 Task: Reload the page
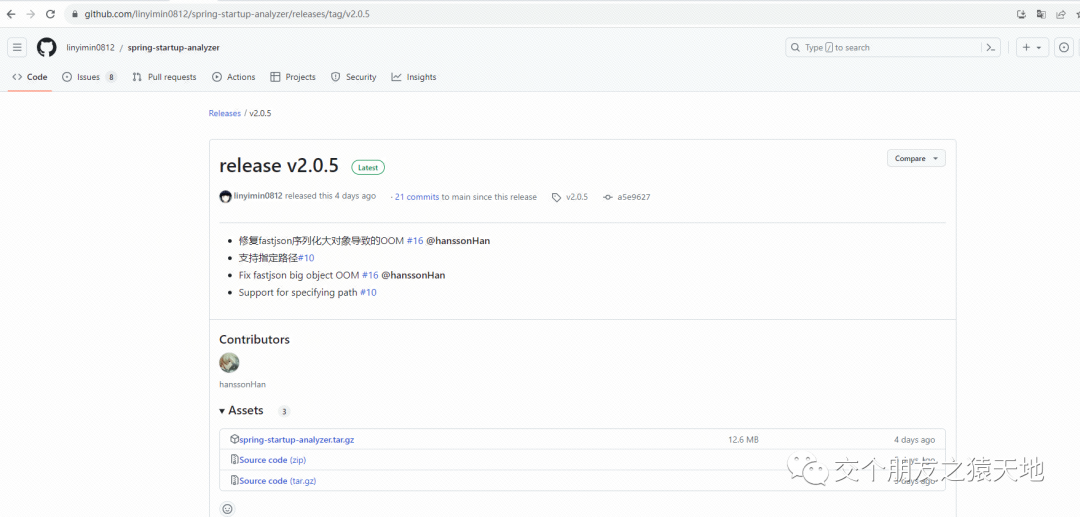tap(50, 14)
